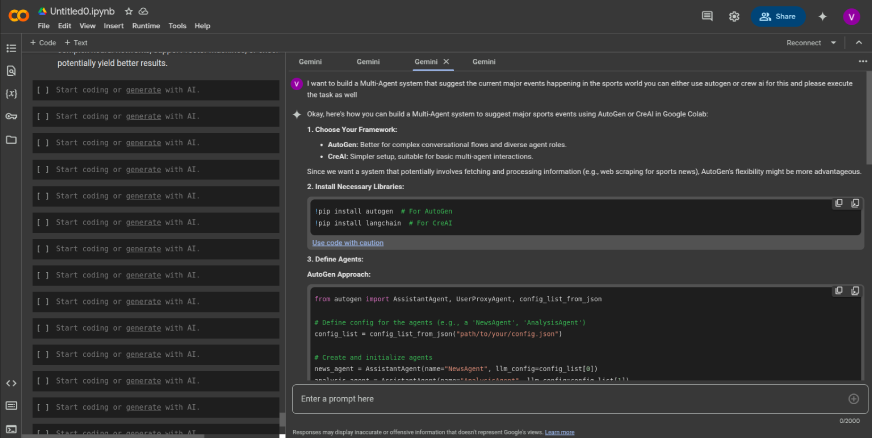Open the View menu

coord(87,26)
